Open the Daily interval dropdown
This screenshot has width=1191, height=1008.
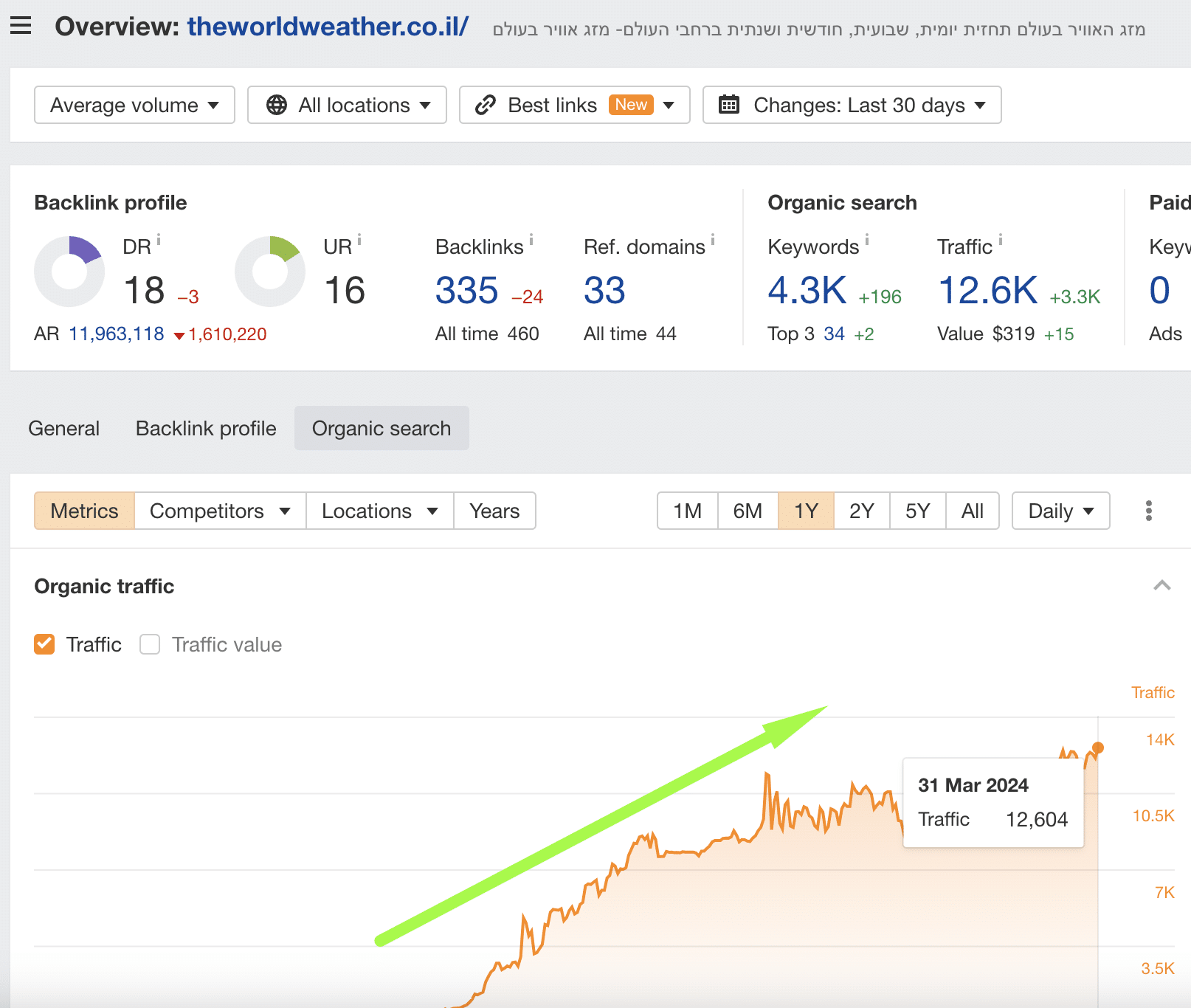click(1060, 511)
